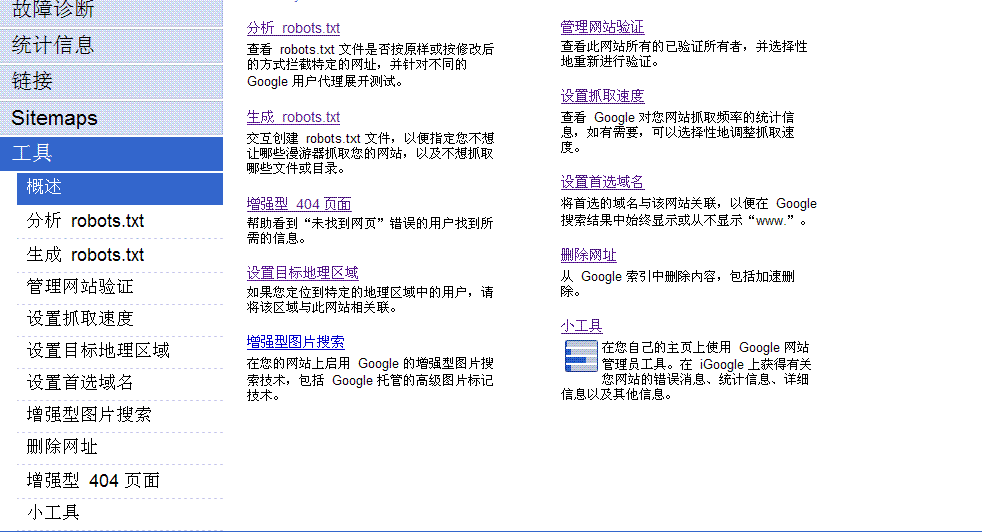The height and width of the screenshot is (532, 983).
Task: Open 生成 robots.txt in the sidebar
Action: click(x=120, y=255)
